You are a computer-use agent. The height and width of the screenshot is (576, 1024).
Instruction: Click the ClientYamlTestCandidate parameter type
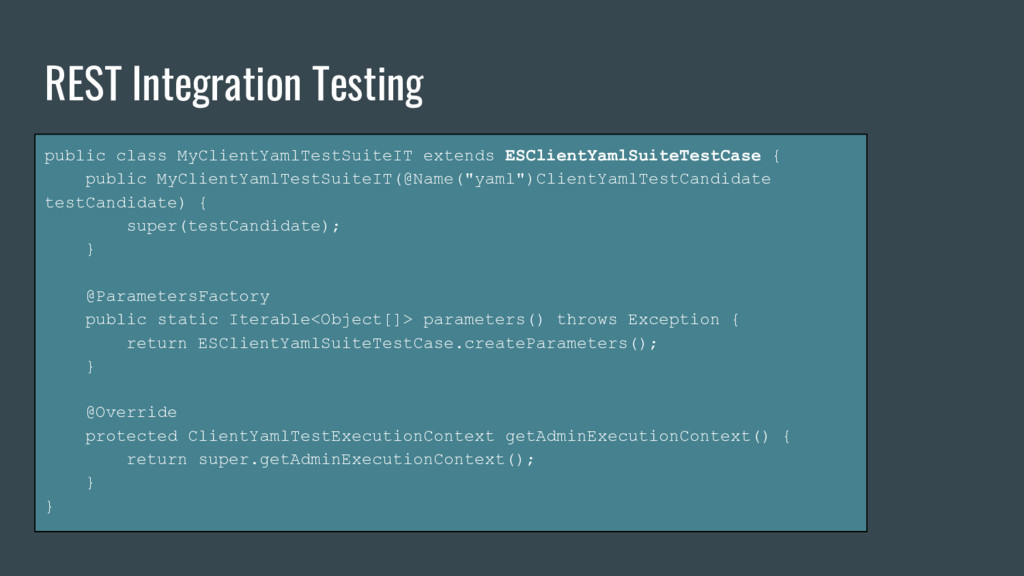654,179
